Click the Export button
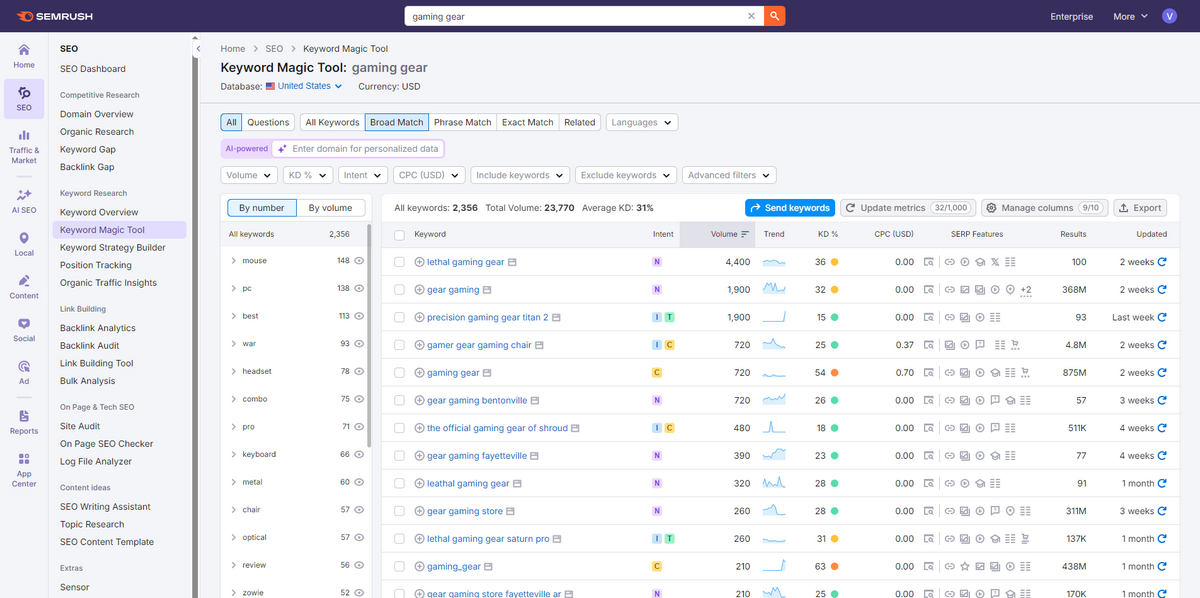Viewport: 1200px width, 598px height. click(1139, 208)
